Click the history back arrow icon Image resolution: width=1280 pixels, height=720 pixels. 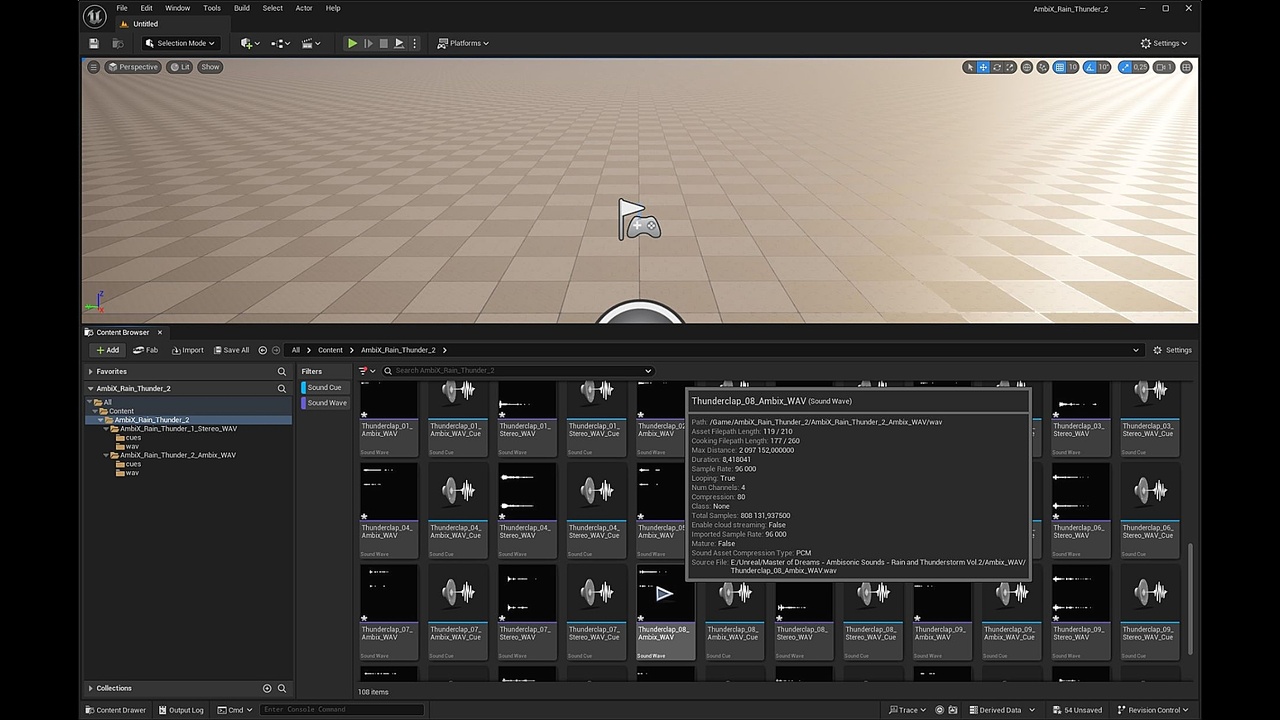[x=263, y=350]
